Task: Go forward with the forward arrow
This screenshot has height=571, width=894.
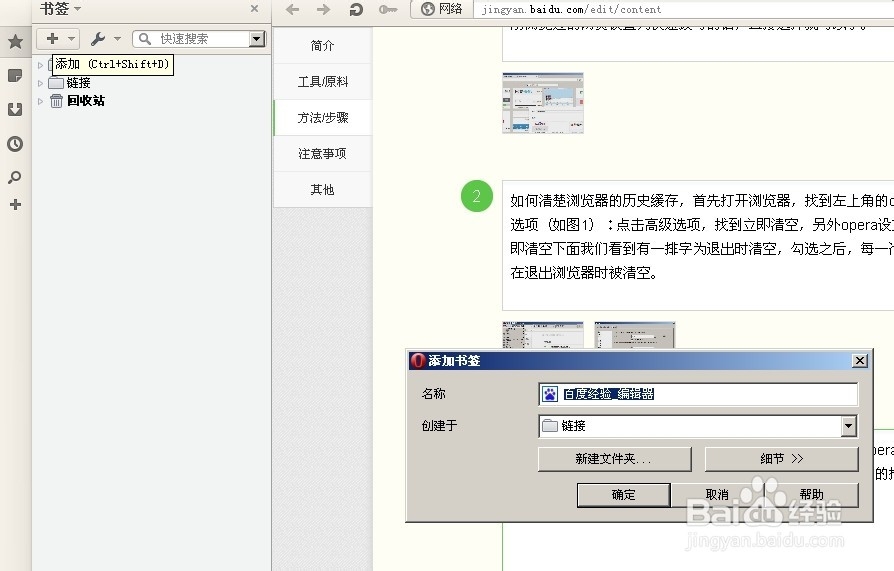Action: coord(323,9)
